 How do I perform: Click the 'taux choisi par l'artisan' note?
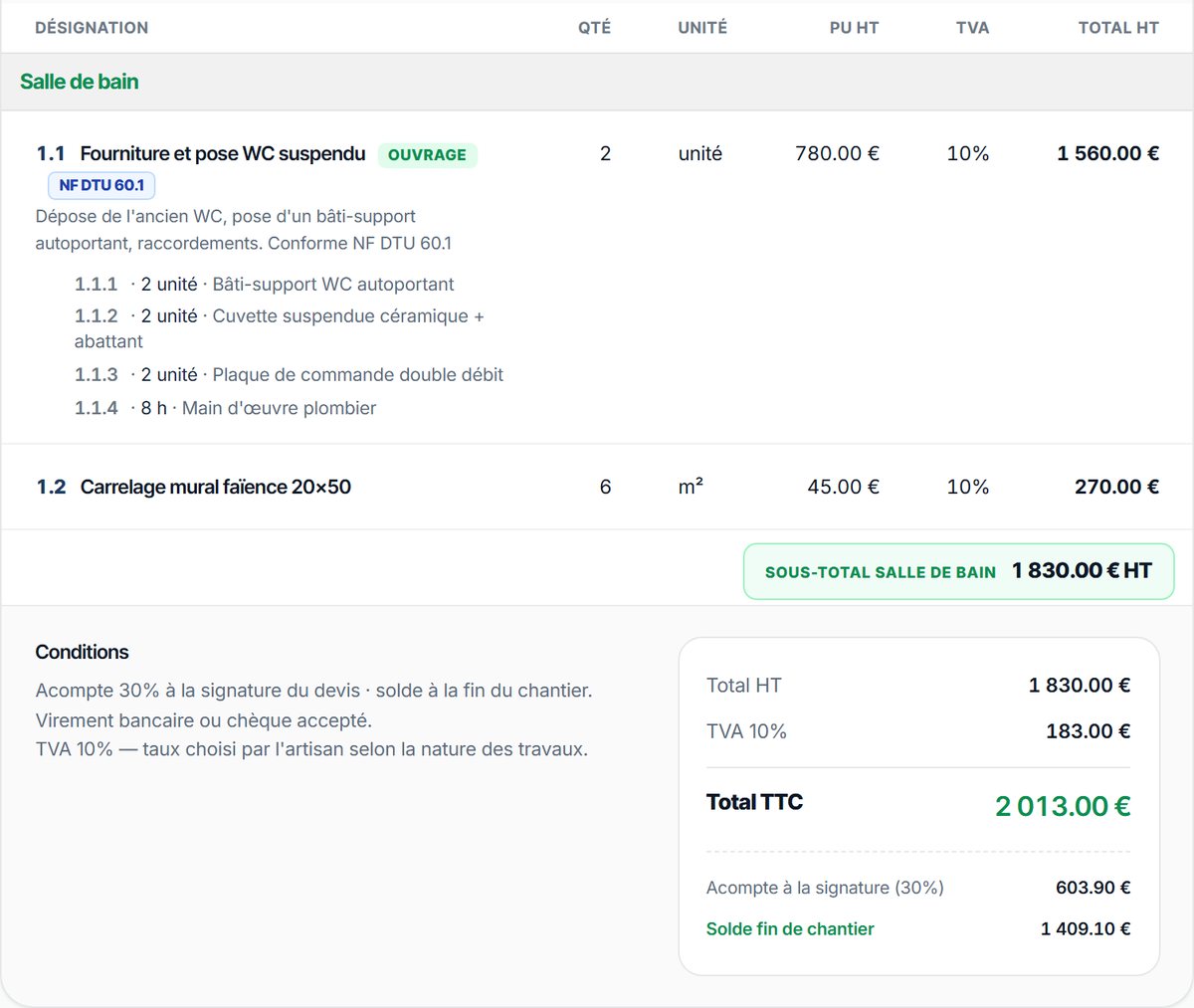click(311, 749)
